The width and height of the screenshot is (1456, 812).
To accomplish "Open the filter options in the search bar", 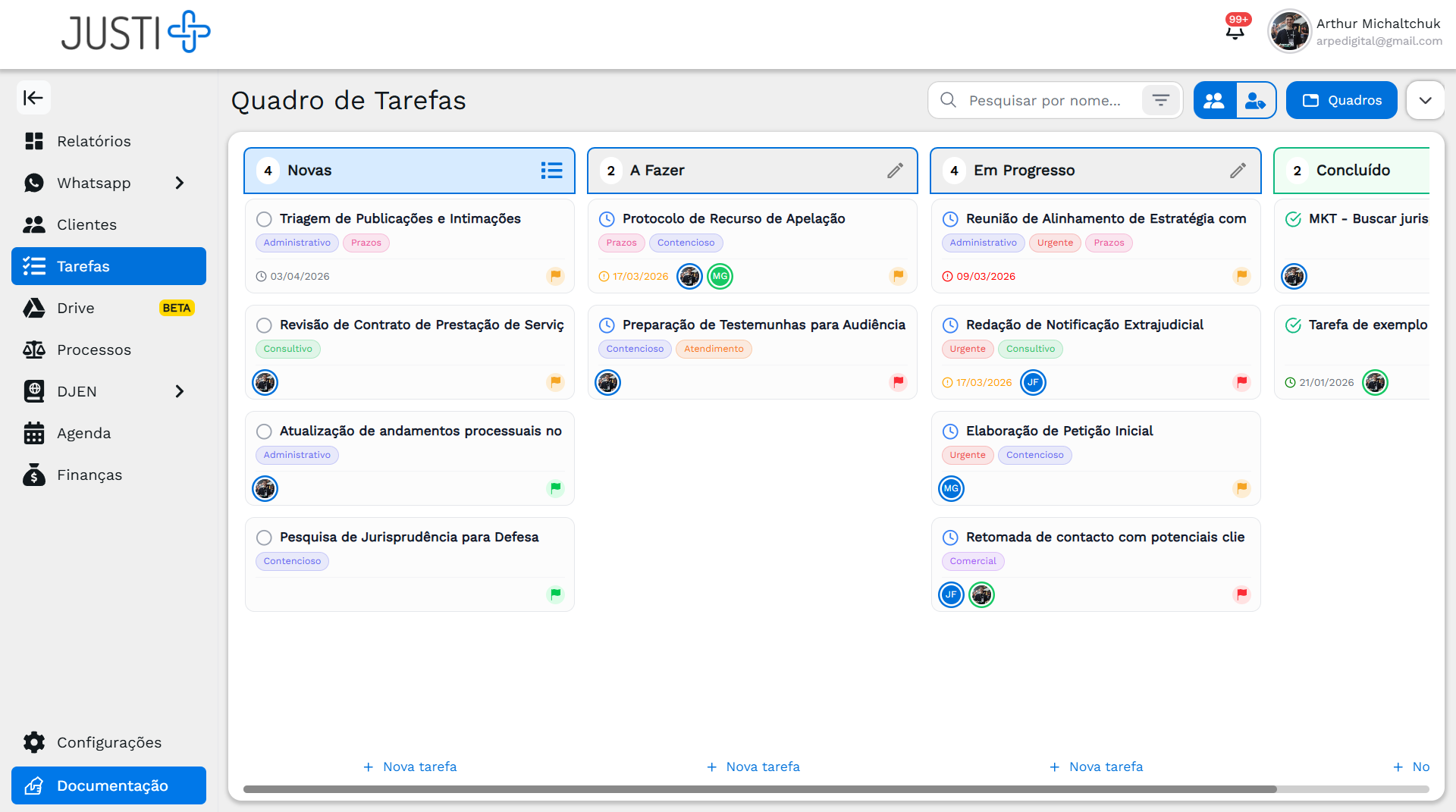I will (1160, 100).
